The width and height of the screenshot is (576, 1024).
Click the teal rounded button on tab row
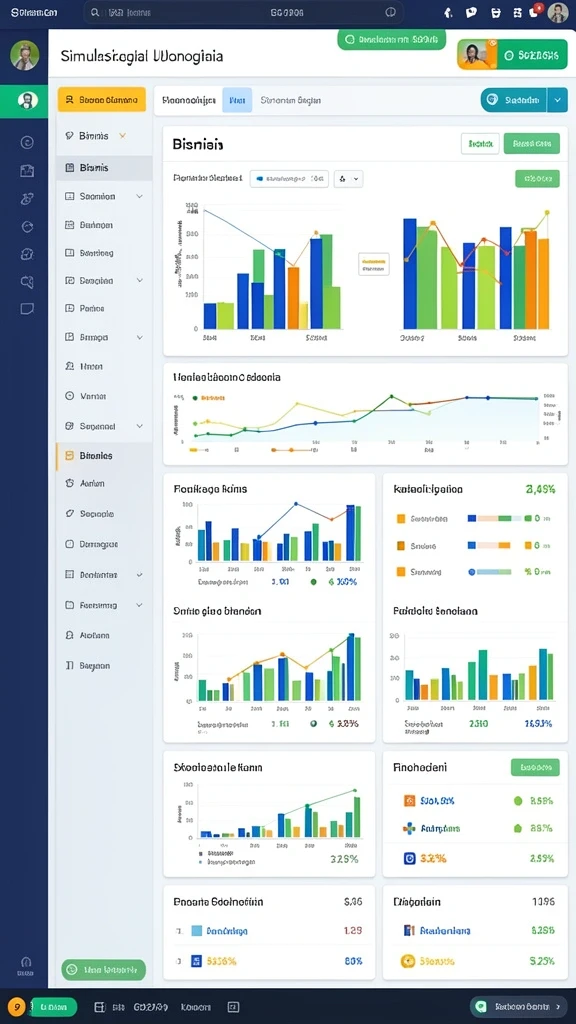click(514, 100)
